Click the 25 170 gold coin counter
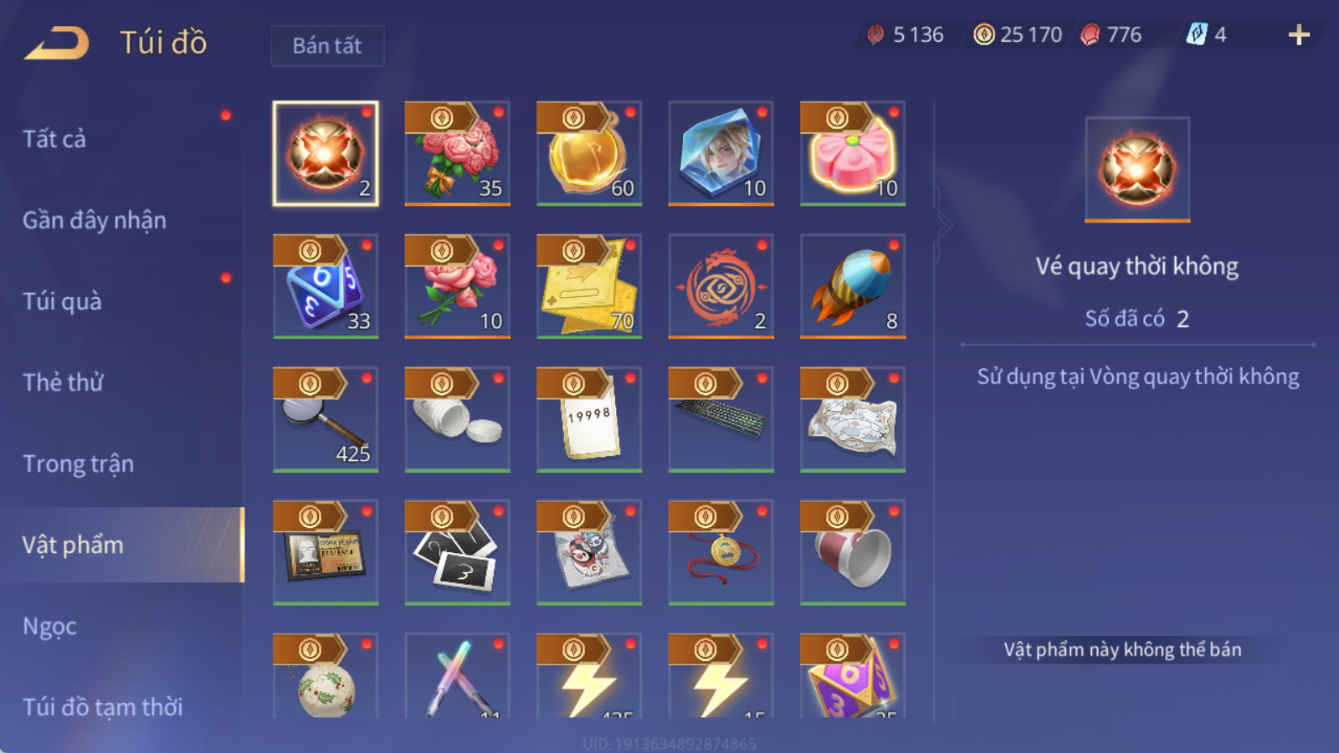The width and height of the screenshot is (1339, 753). 1017,35
